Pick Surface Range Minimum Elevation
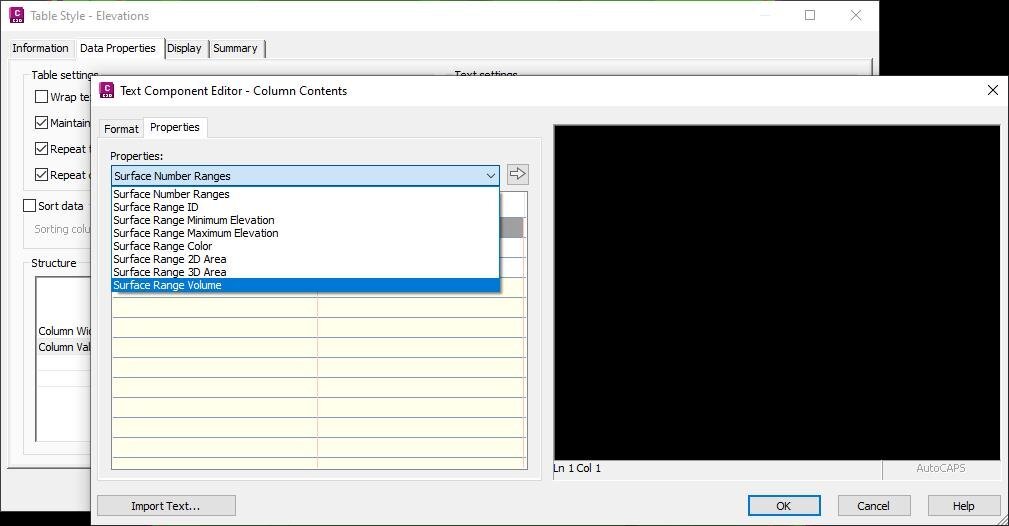 (305, 220)
